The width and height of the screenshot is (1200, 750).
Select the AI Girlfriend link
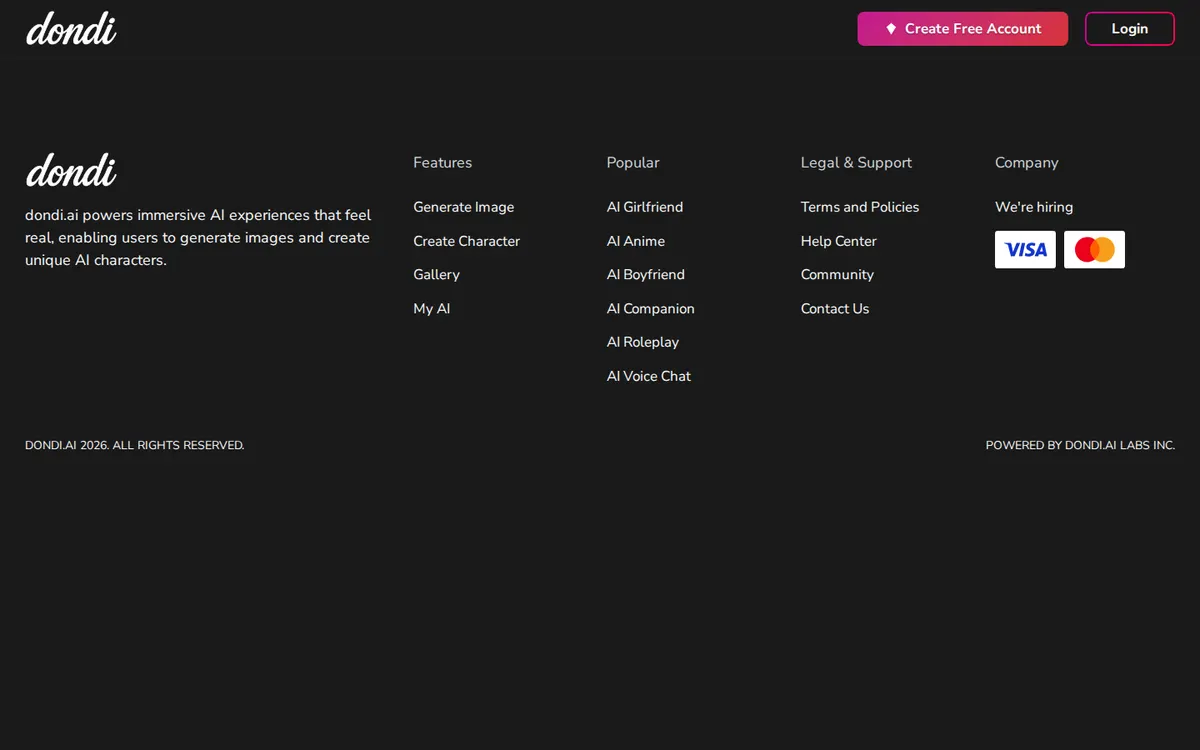645,207
